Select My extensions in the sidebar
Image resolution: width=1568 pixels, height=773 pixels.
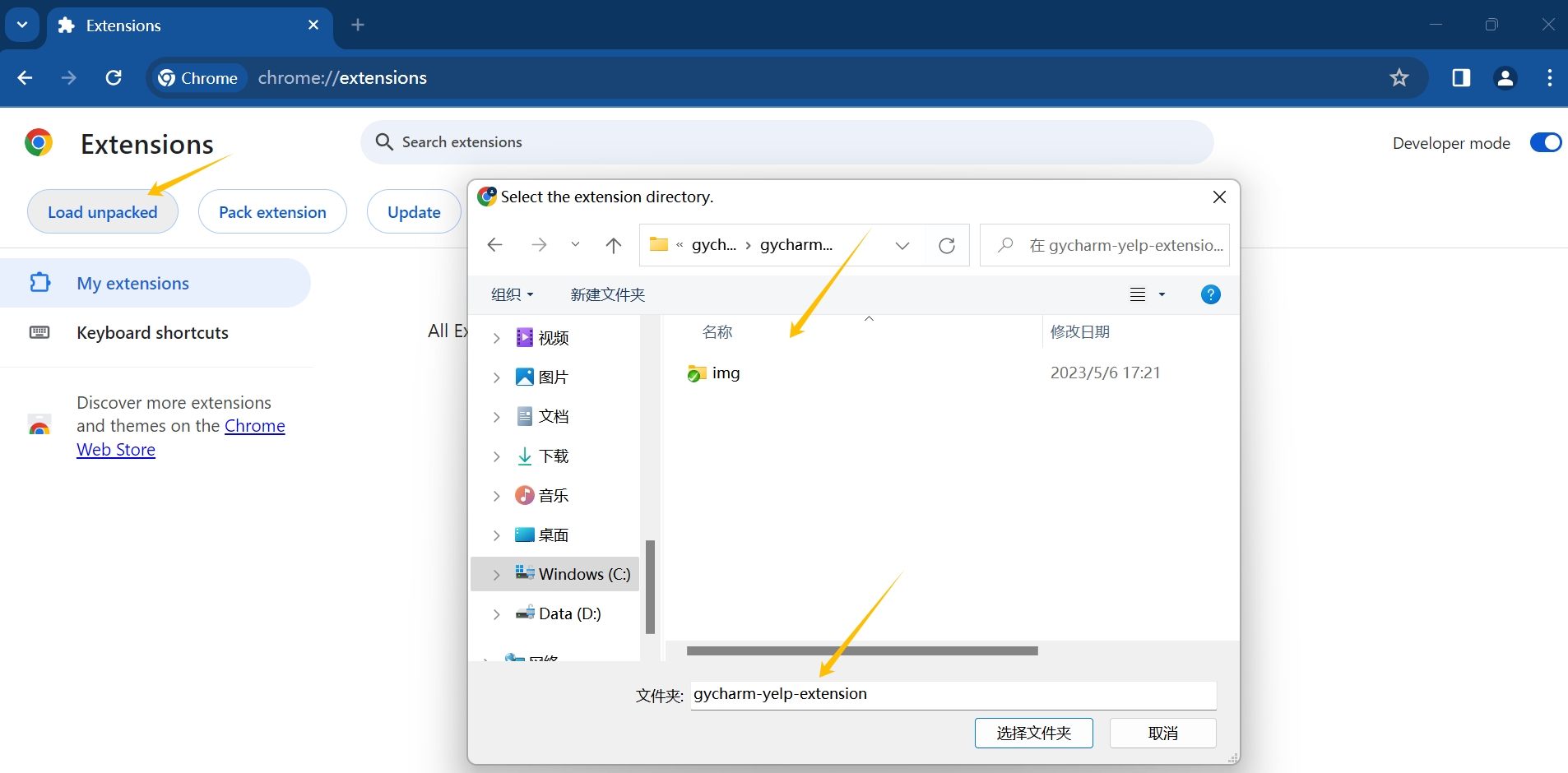[155, 283]
